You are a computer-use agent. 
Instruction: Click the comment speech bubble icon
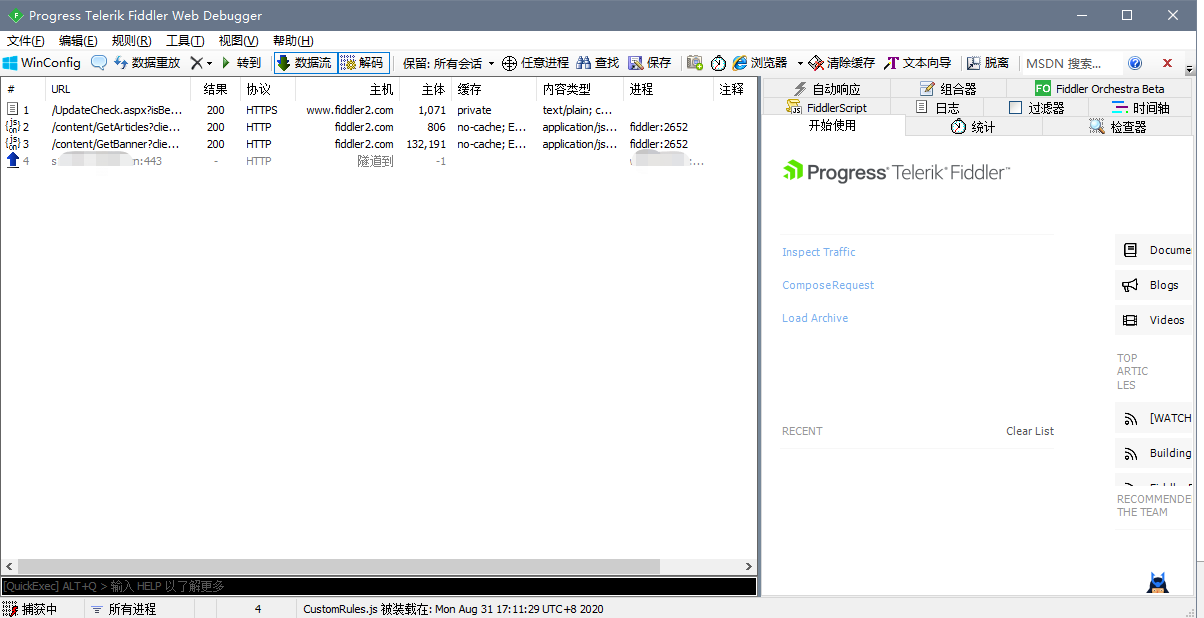pyautogui.click(x=99, y=63)
